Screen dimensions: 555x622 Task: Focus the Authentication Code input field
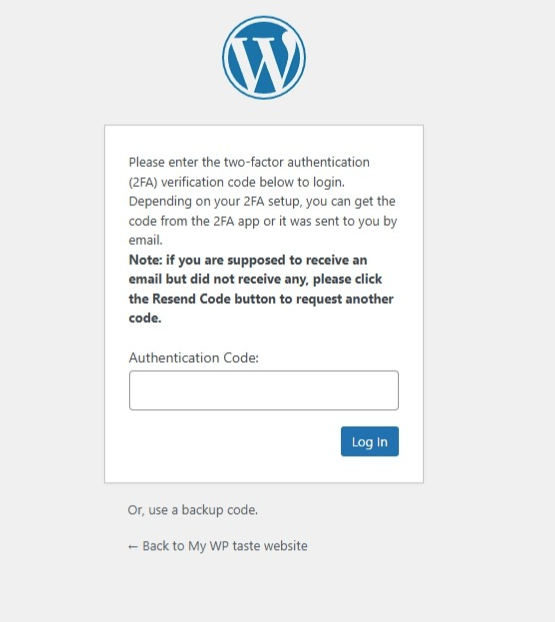coord(264,390)
